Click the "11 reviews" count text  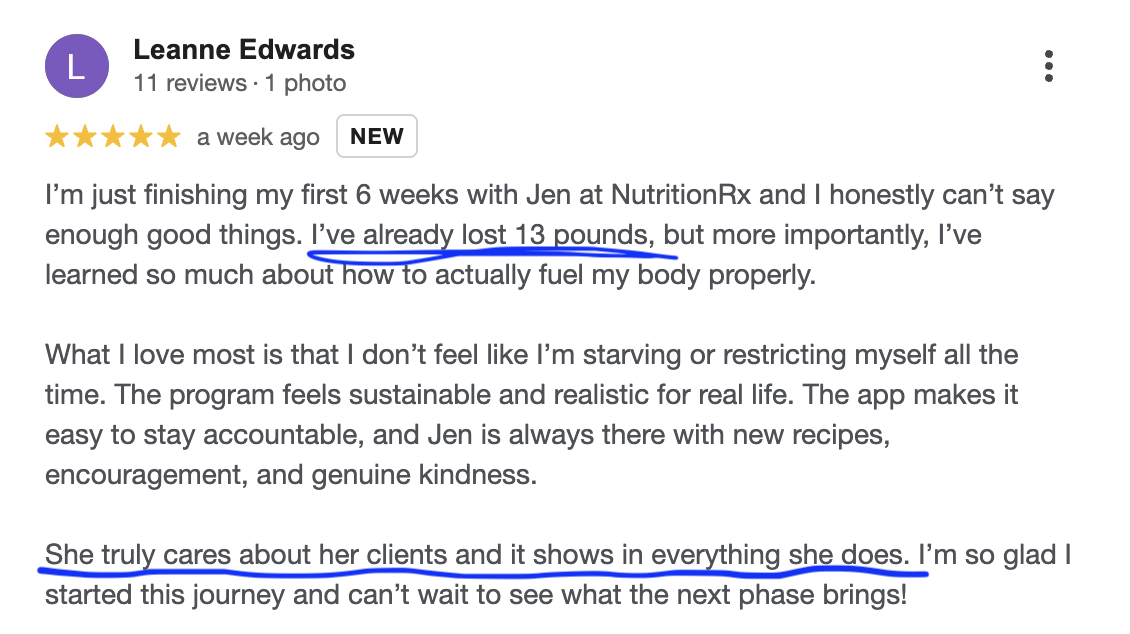pyautogui.click(x=190, y=84)
